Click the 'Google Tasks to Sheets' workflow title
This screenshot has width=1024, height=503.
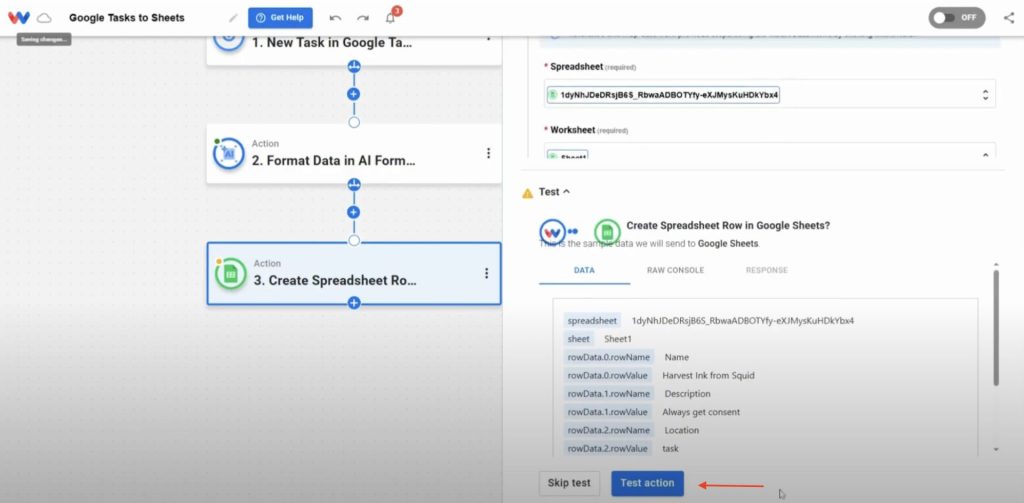[x=127, y=18]
